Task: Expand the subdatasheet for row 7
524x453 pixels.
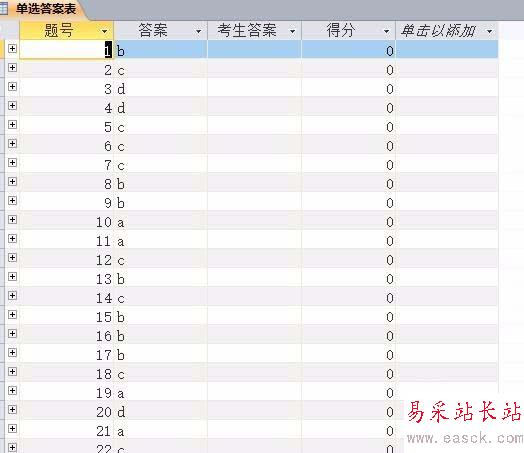Action: (12, 162)
